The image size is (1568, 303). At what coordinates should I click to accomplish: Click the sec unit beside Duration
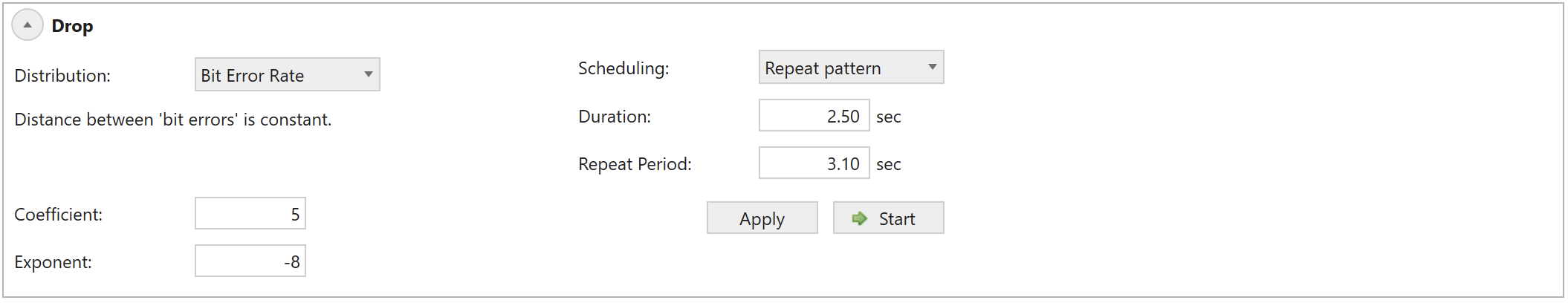pos(889,117)
